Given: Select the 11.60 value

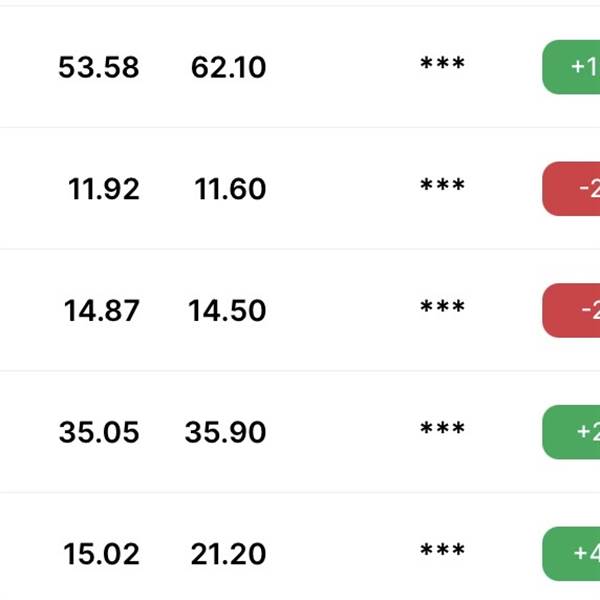Looking at the screenshot, I should [230, 189].
